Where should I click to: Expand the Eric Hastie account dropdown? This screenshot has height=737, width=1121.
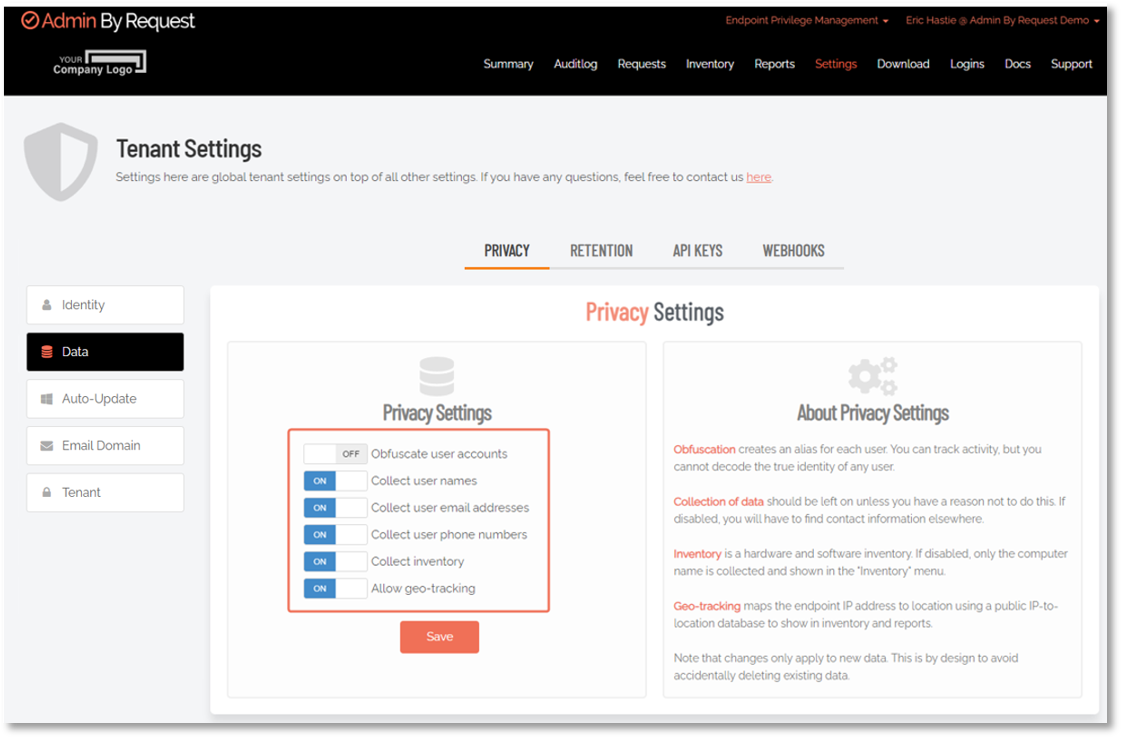1002,20
